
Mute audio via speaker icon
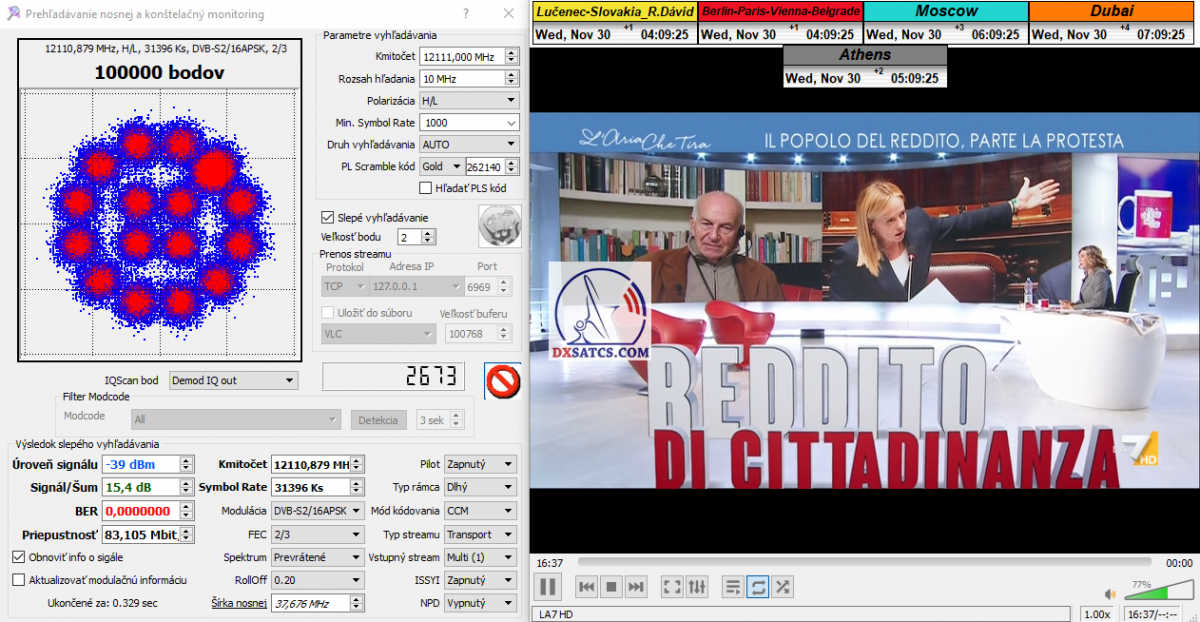point(1109,594)
